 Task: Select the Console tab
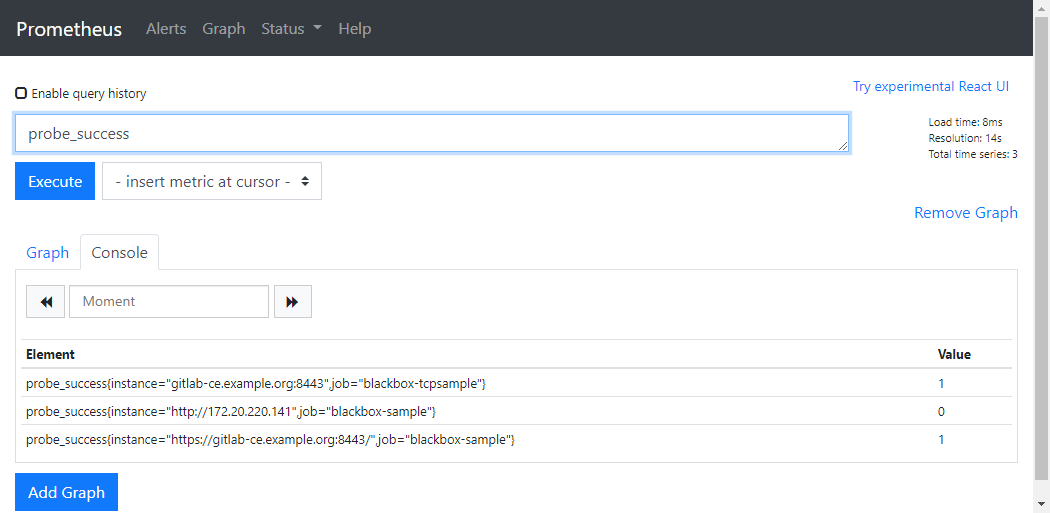(119, 252)
